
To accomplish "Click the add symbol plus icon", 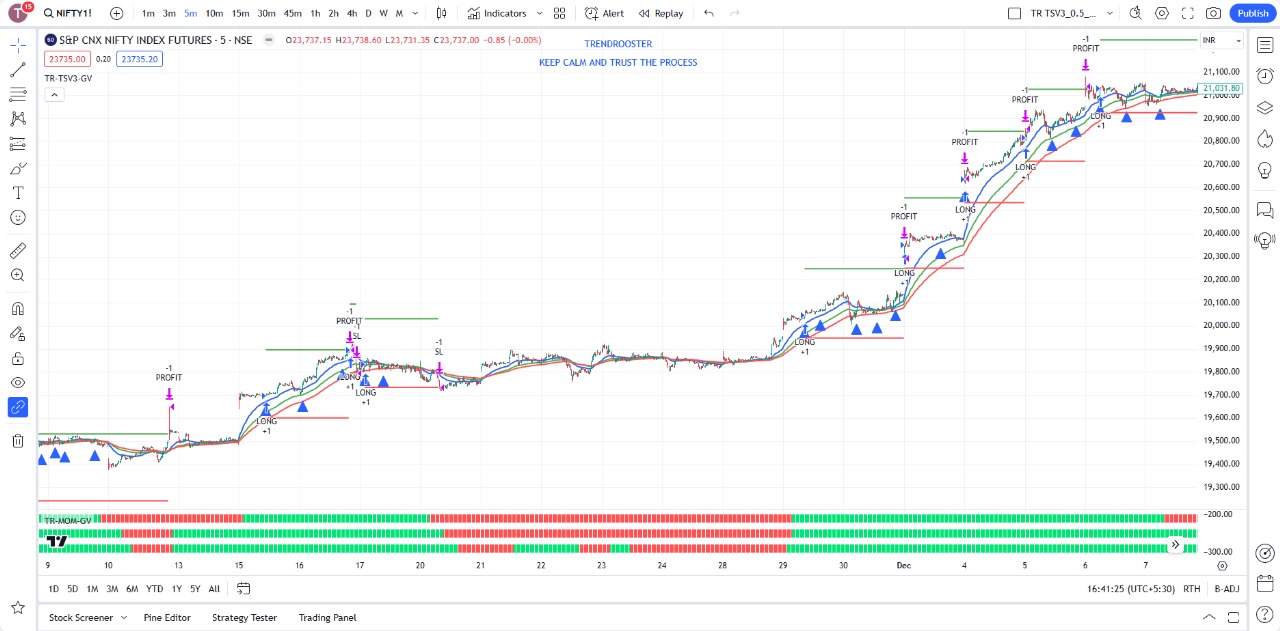I will coord(117,13).
